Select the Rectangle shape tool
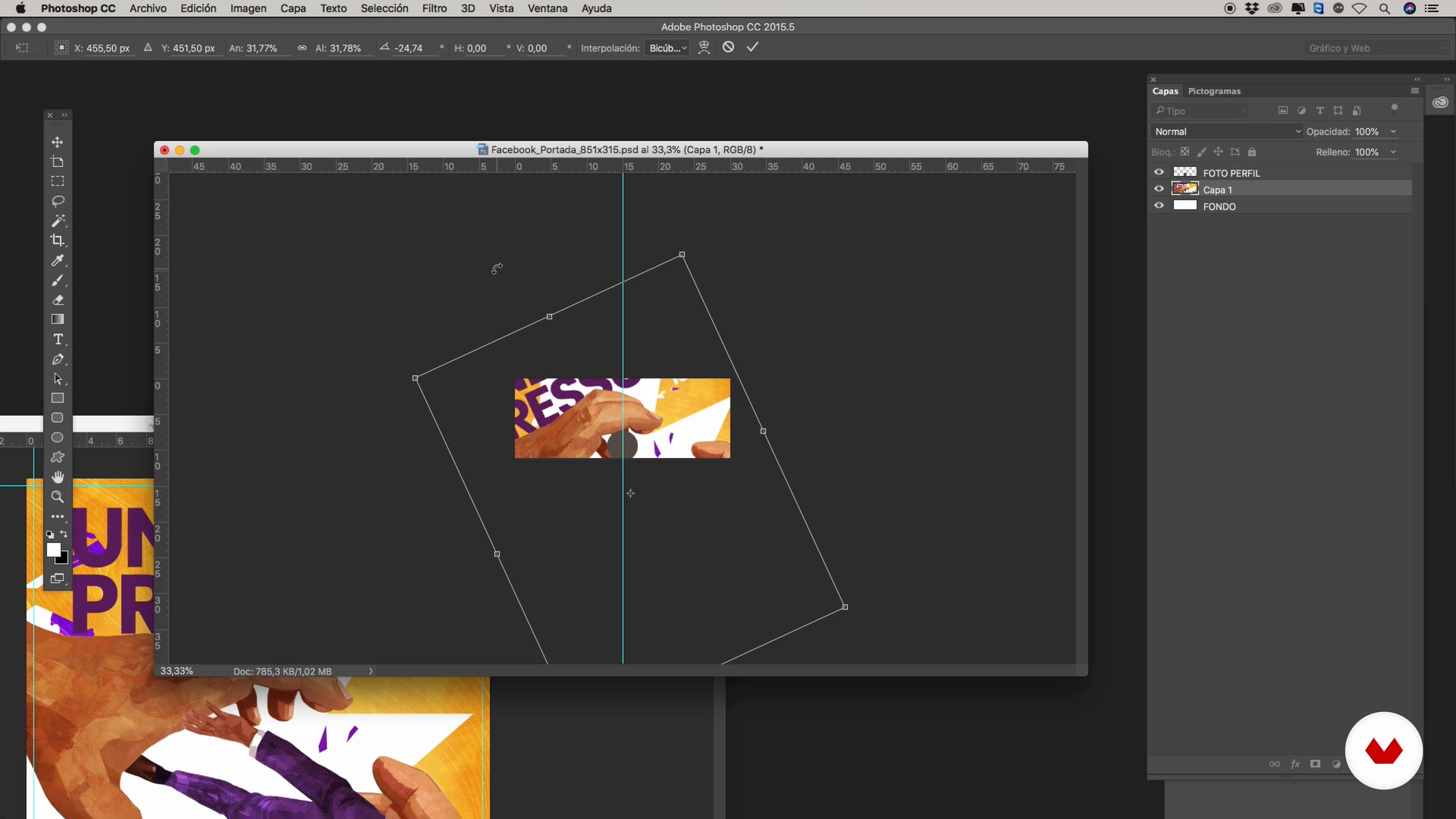Screen dimensions: 1456x819 pyautogui.click(x=57, y=398)
